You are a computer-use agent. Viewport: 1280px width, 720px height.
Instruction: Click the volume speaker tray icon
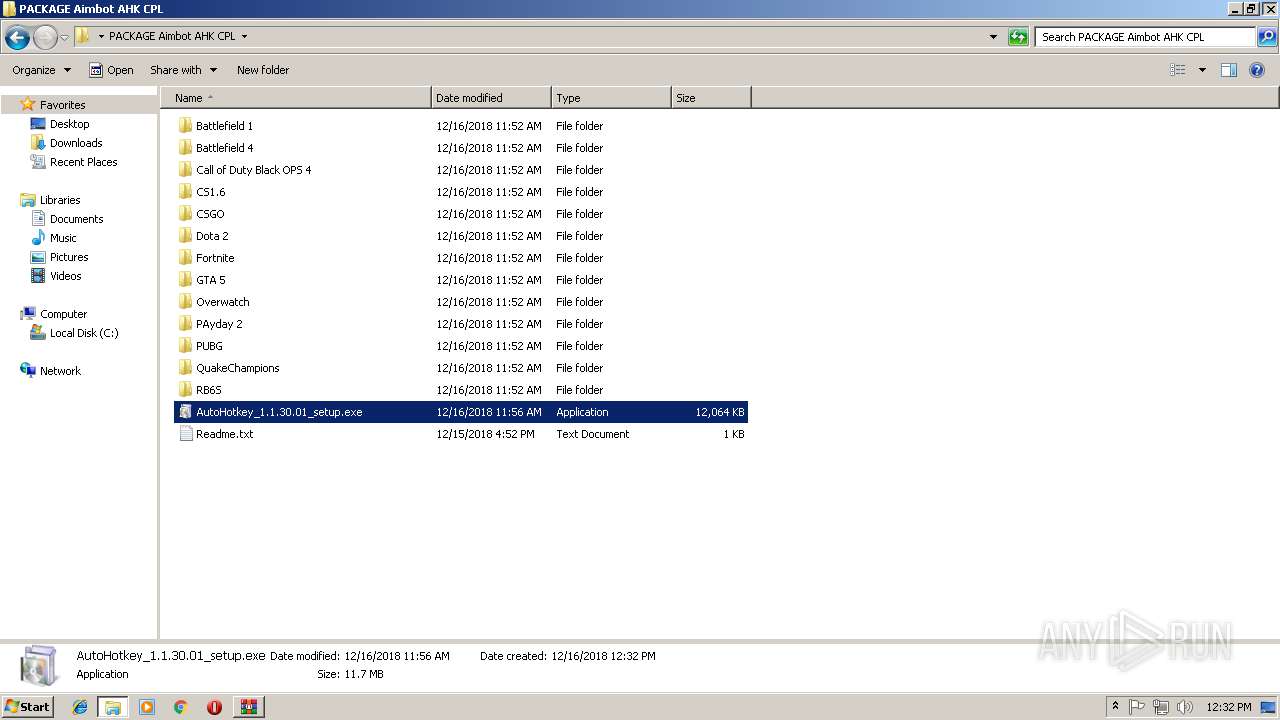point(1185,707)
